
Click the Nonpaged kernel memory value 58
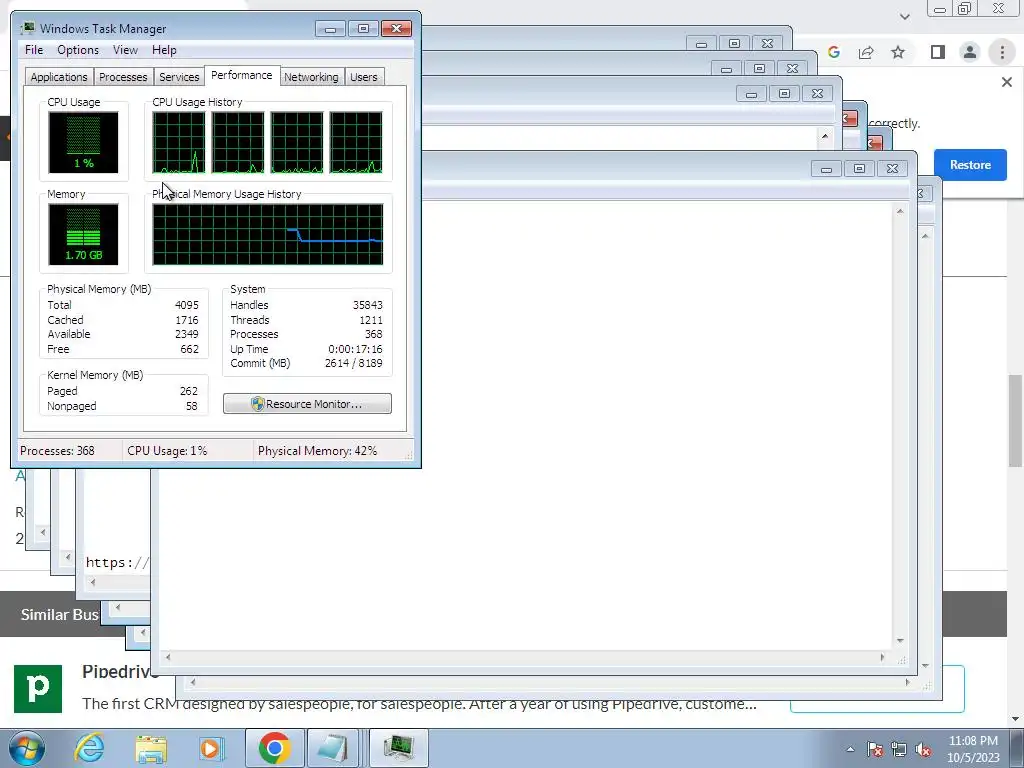pyautogui.click(x=191, y=406)
